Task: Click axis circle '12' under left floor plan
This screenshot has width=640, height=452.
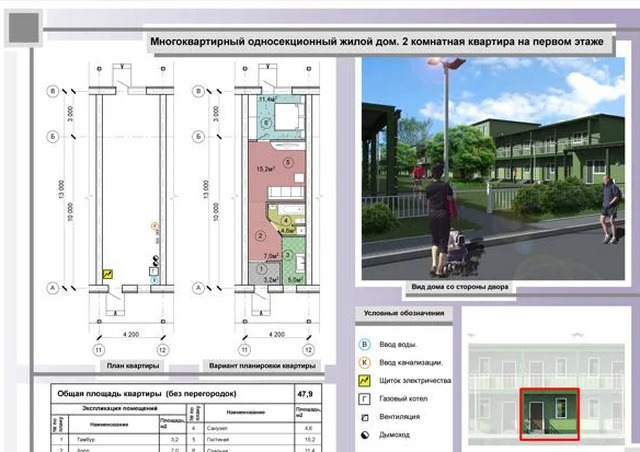Action: [x=162, y=350]
